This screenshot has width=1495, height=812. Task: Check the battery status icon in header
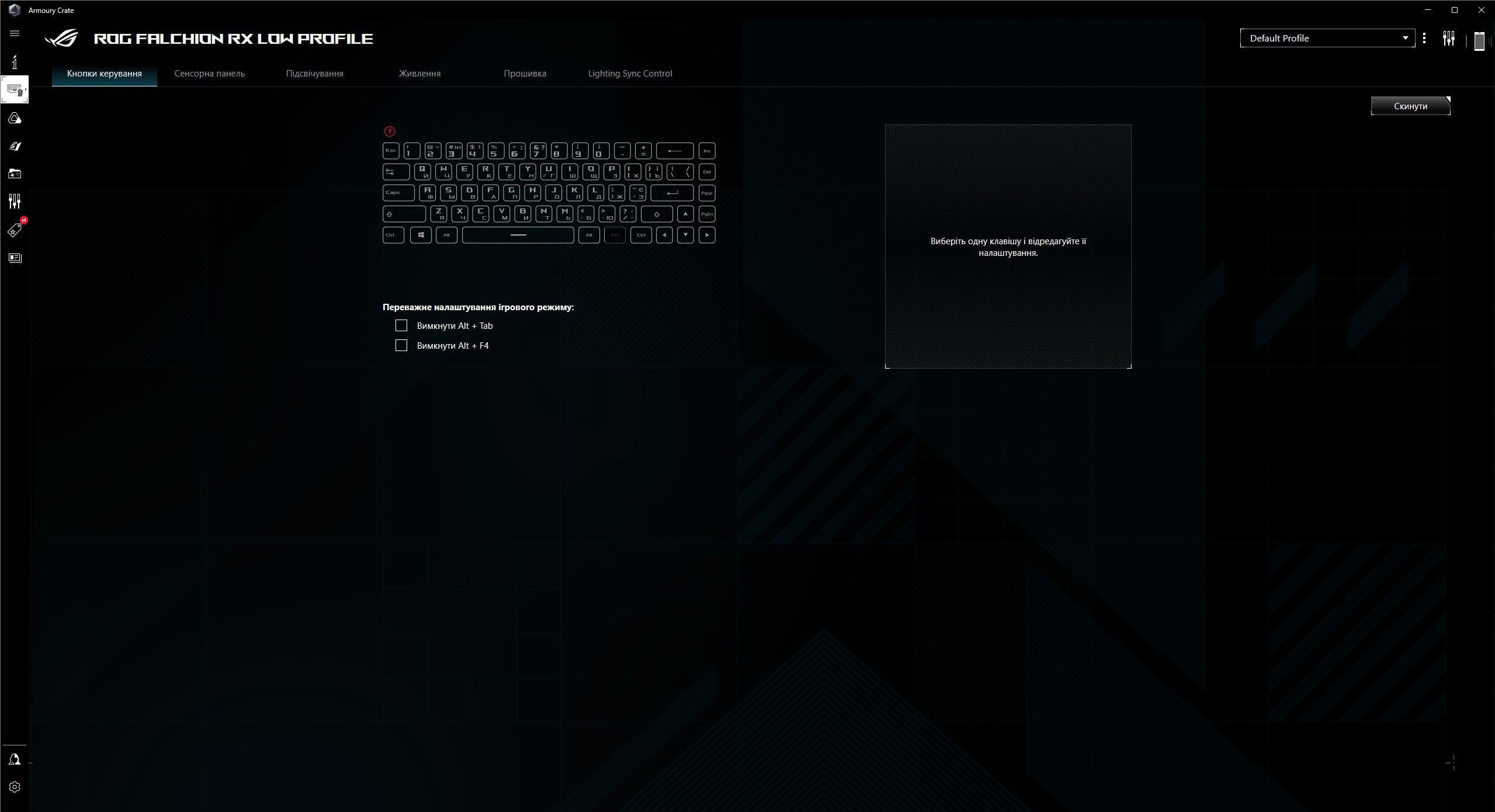point(1479,41)
